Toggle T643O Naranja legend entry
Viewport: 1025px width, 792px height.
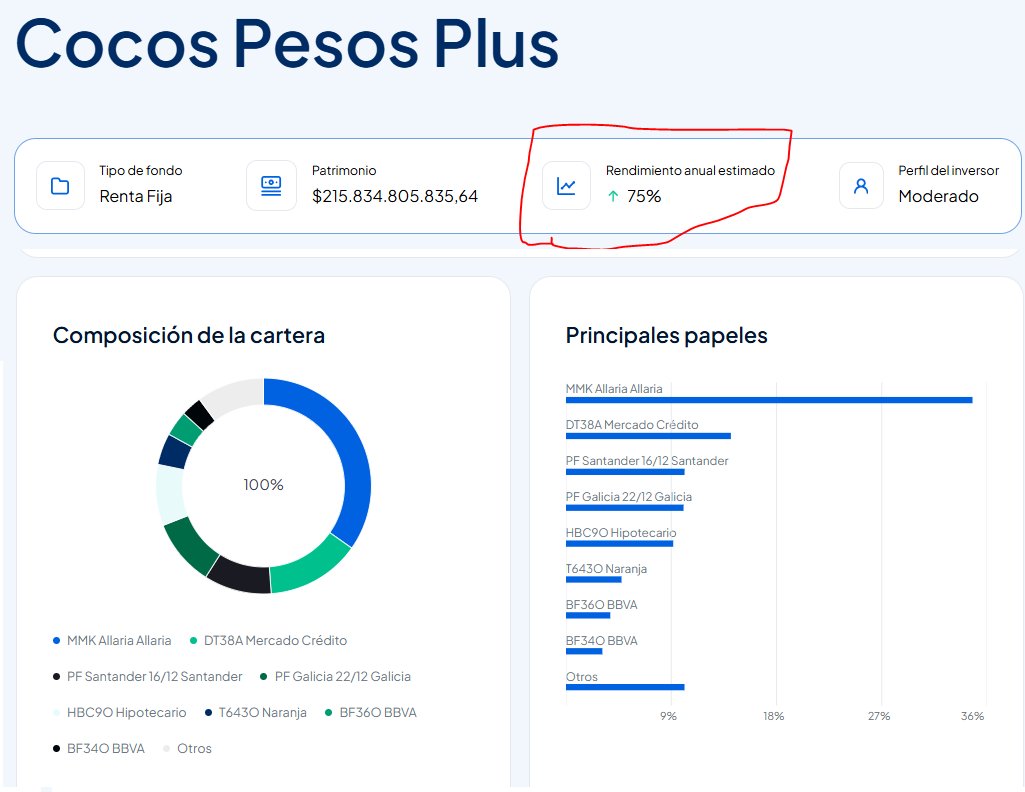[x=256, y=712]
